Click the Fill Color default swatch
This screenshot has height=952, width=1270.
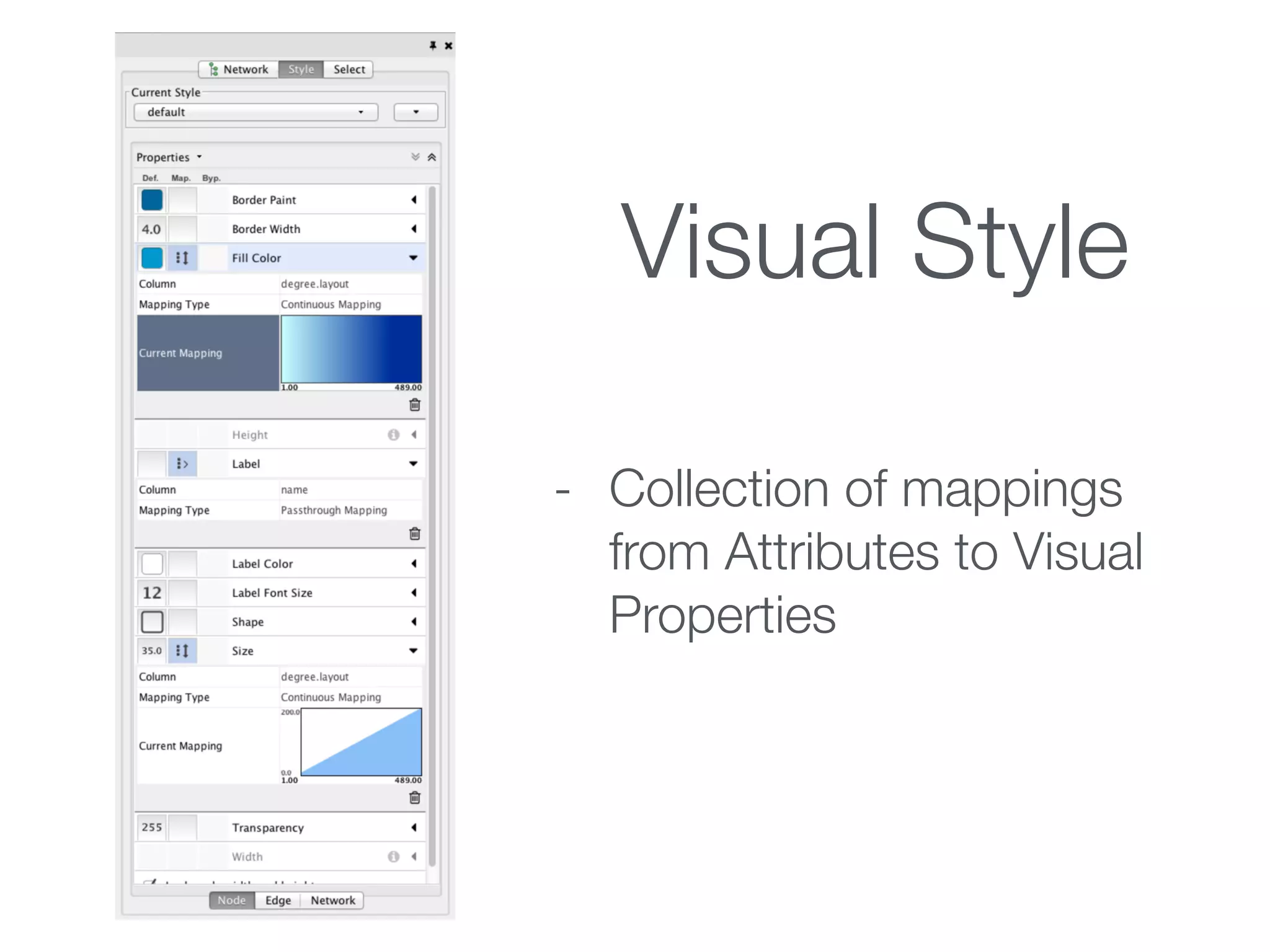[152, 258]
